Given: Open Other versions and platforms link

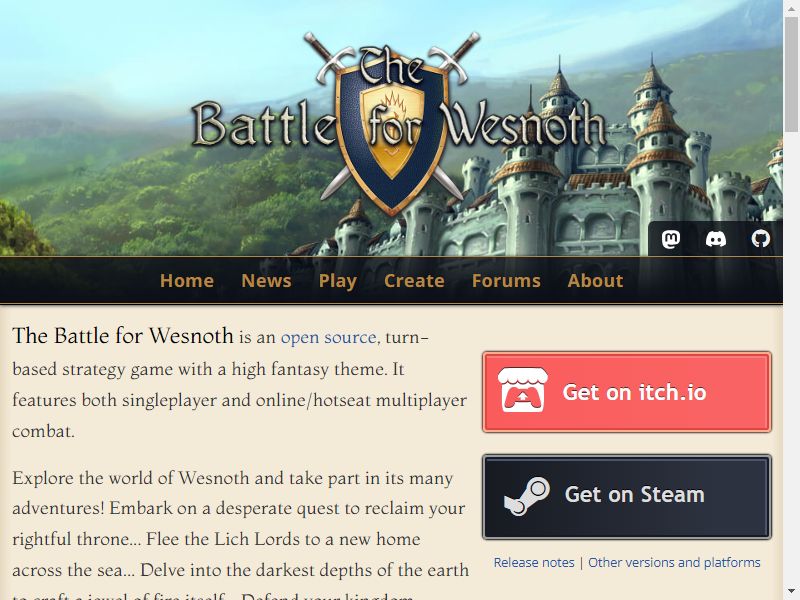Looking at the screenshot, I should click(674, 562).
